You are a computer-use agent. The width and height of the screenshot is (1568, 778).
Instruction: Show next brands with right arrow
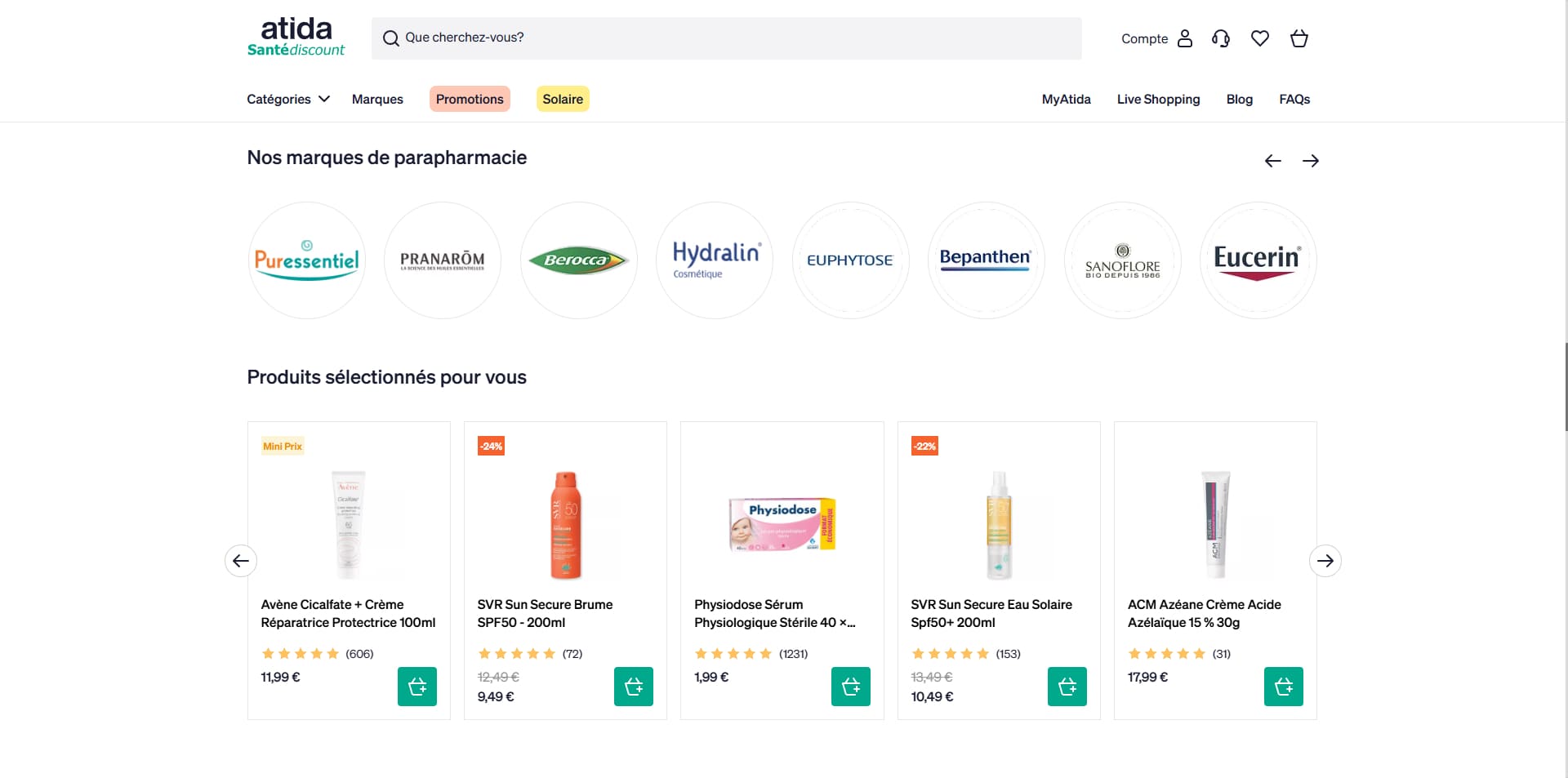1311,161
